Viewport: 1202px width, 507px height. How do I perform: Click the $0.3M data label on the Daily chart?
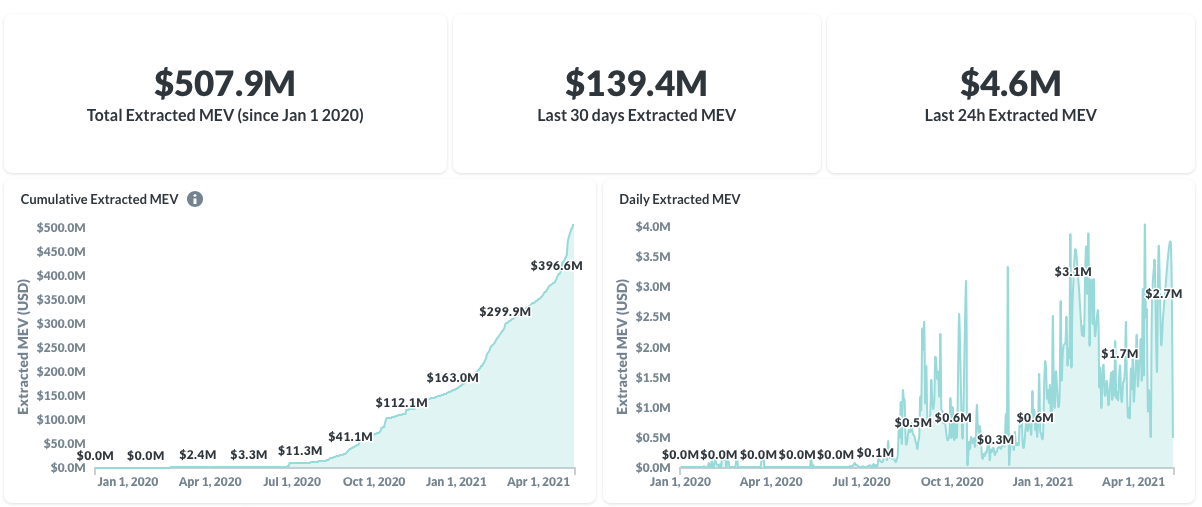click(996, 440)
